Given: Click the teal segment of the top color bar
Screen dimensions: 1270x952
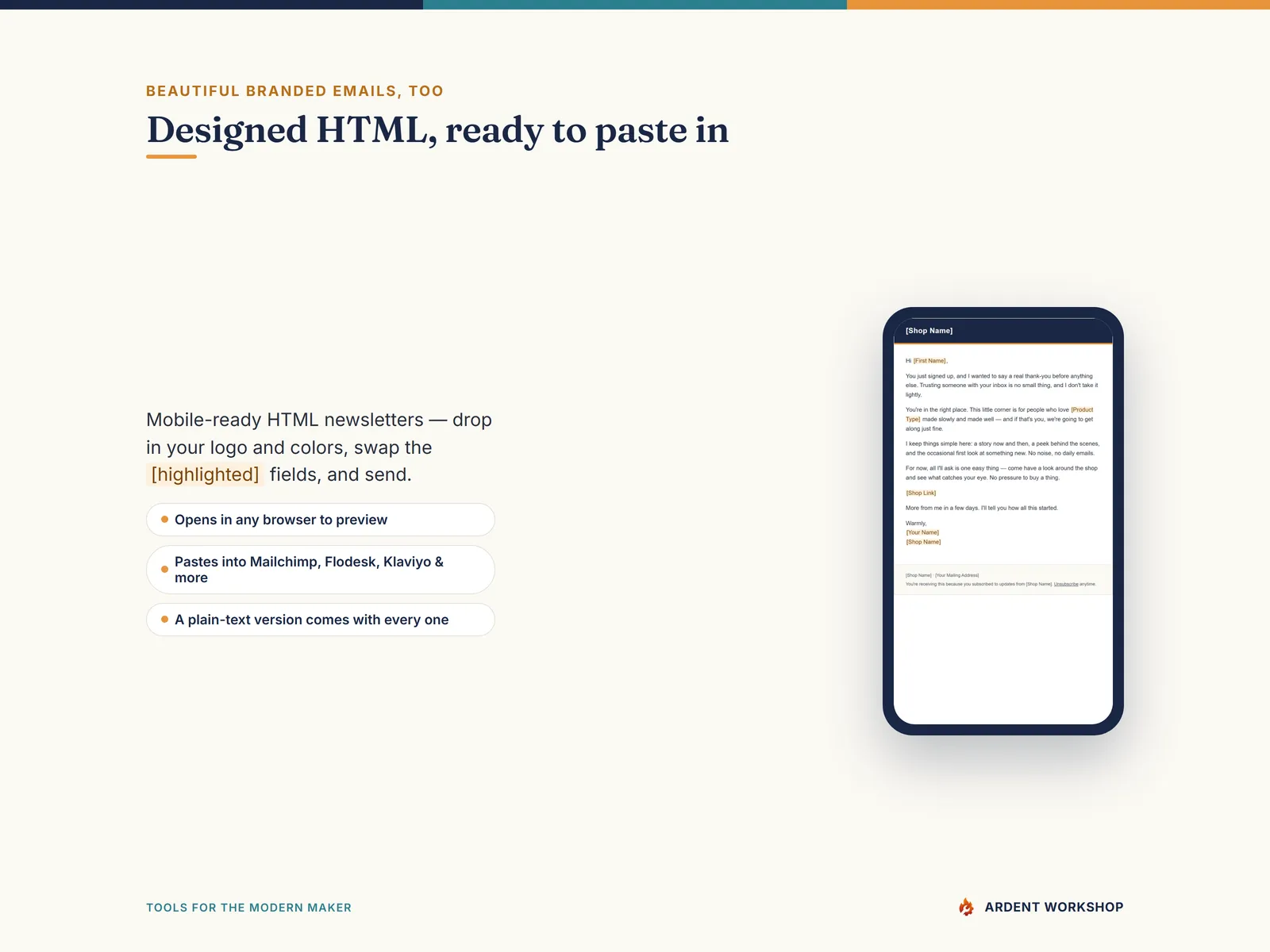Looking at the screenshot, I should [x=635, y=5].
